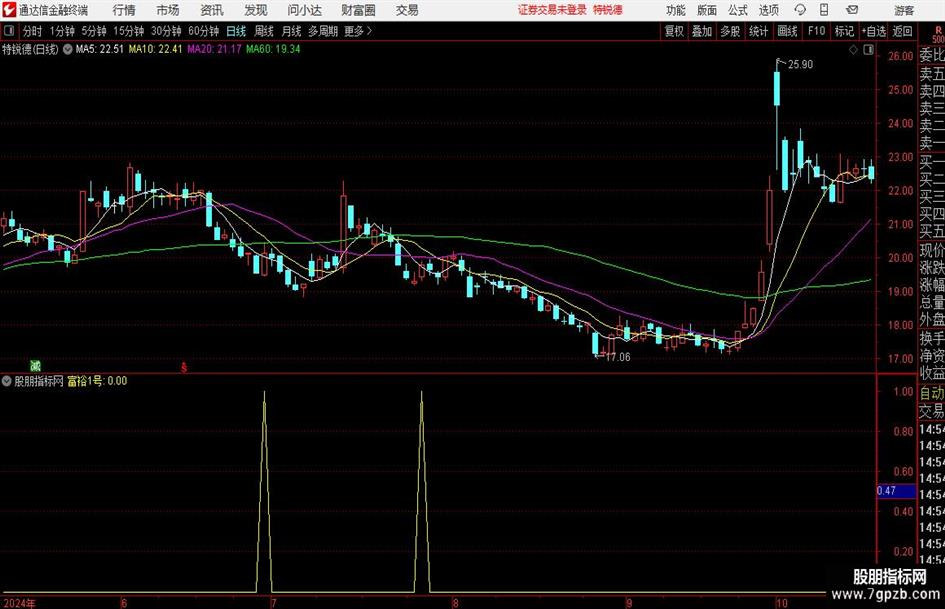The width and height of the screenshot is (945, 609).
Task: Click the red § marker on the chart
Action: point(184,367)
